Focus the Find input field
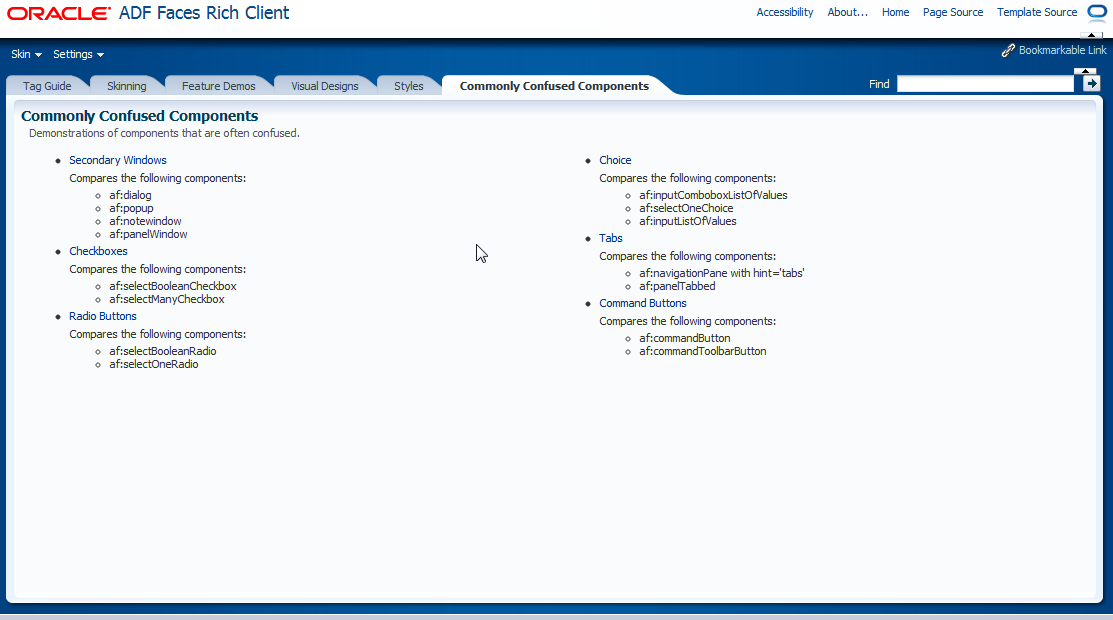1113x620 pixels. click(985, 84)
